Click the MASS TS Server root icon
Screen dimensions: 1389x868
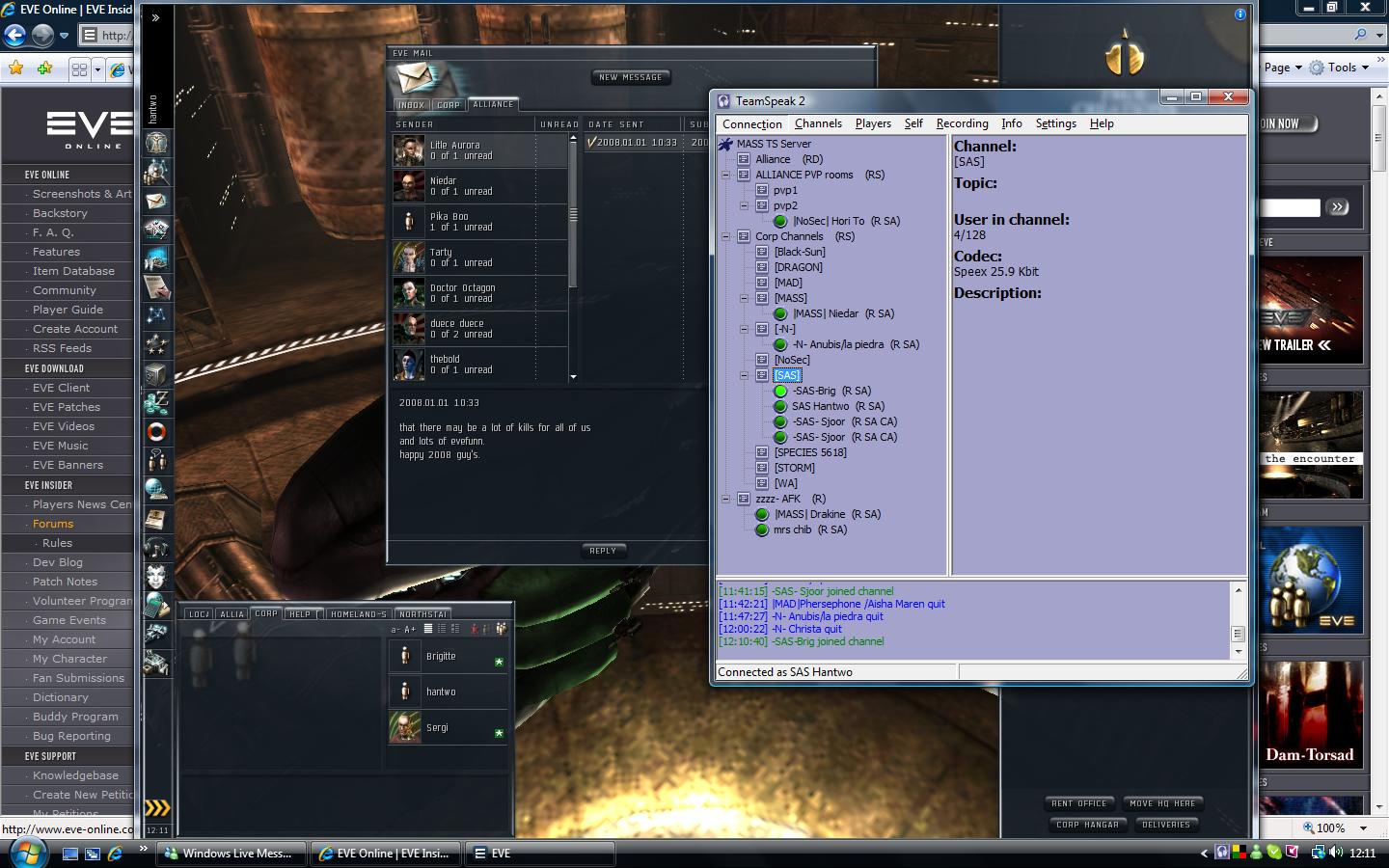[726, 144]
